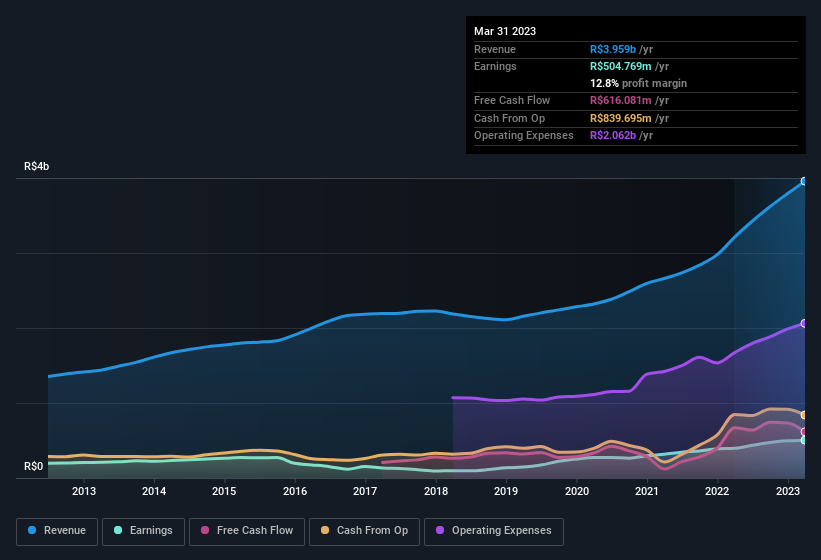Click the R$839.695m cash from op value
Image resolution: width=821 pixels, height=560 pixels.
click(620, 118)
